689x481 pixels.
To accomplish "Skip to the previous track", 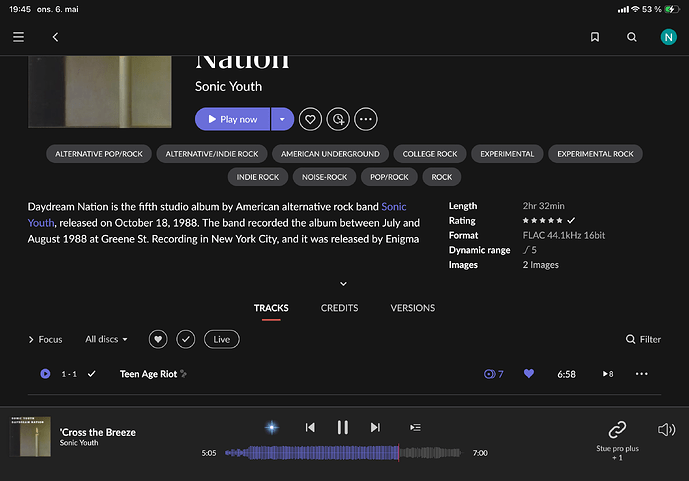I will click(310, 427).
